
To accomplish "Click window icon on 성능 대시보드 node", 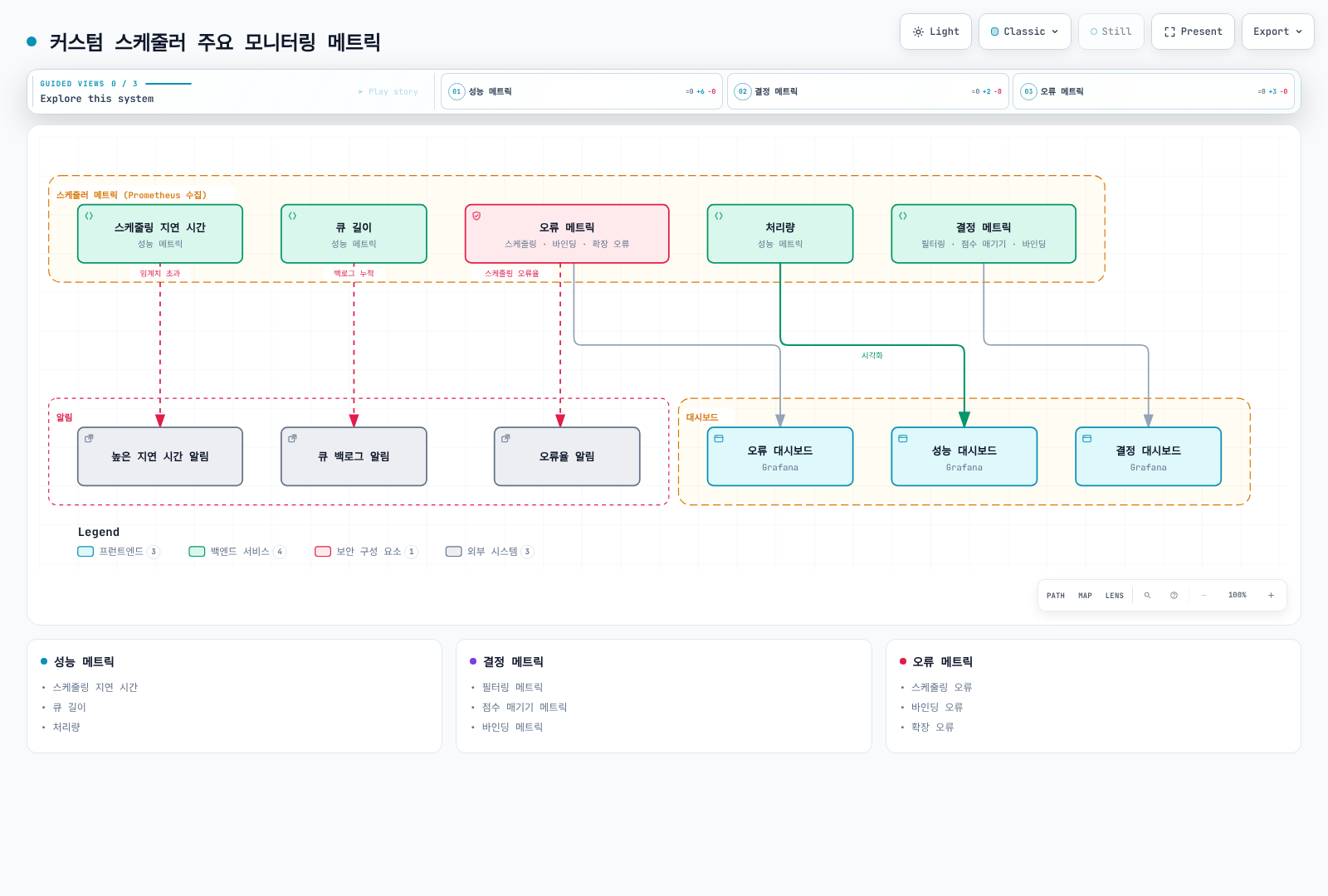I will click(903, 438).
